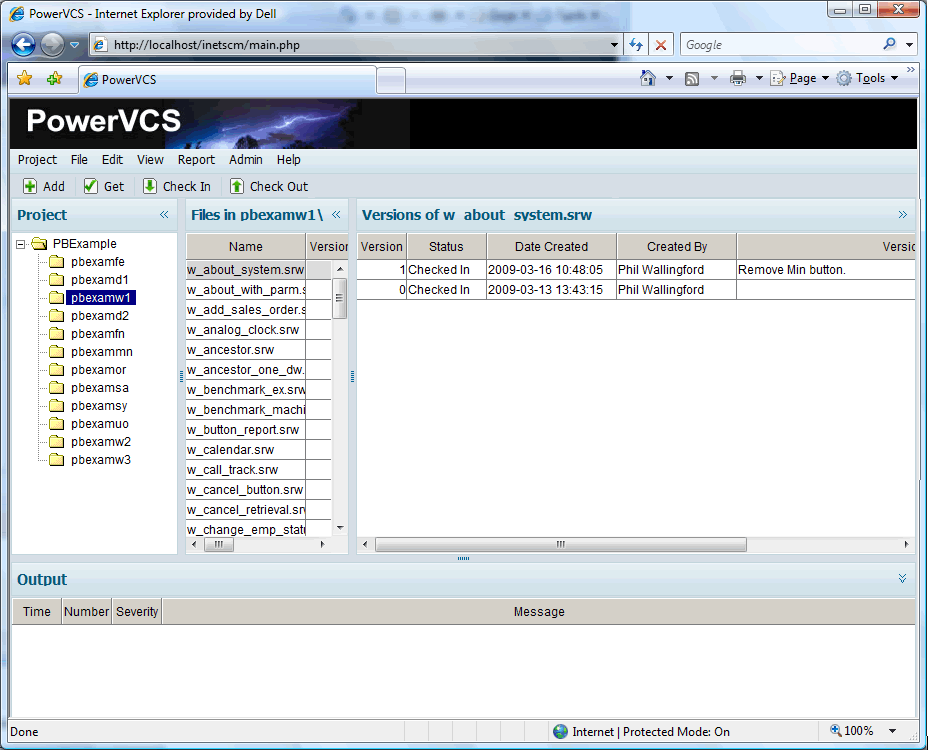Open the Help menu

(289, 160)
